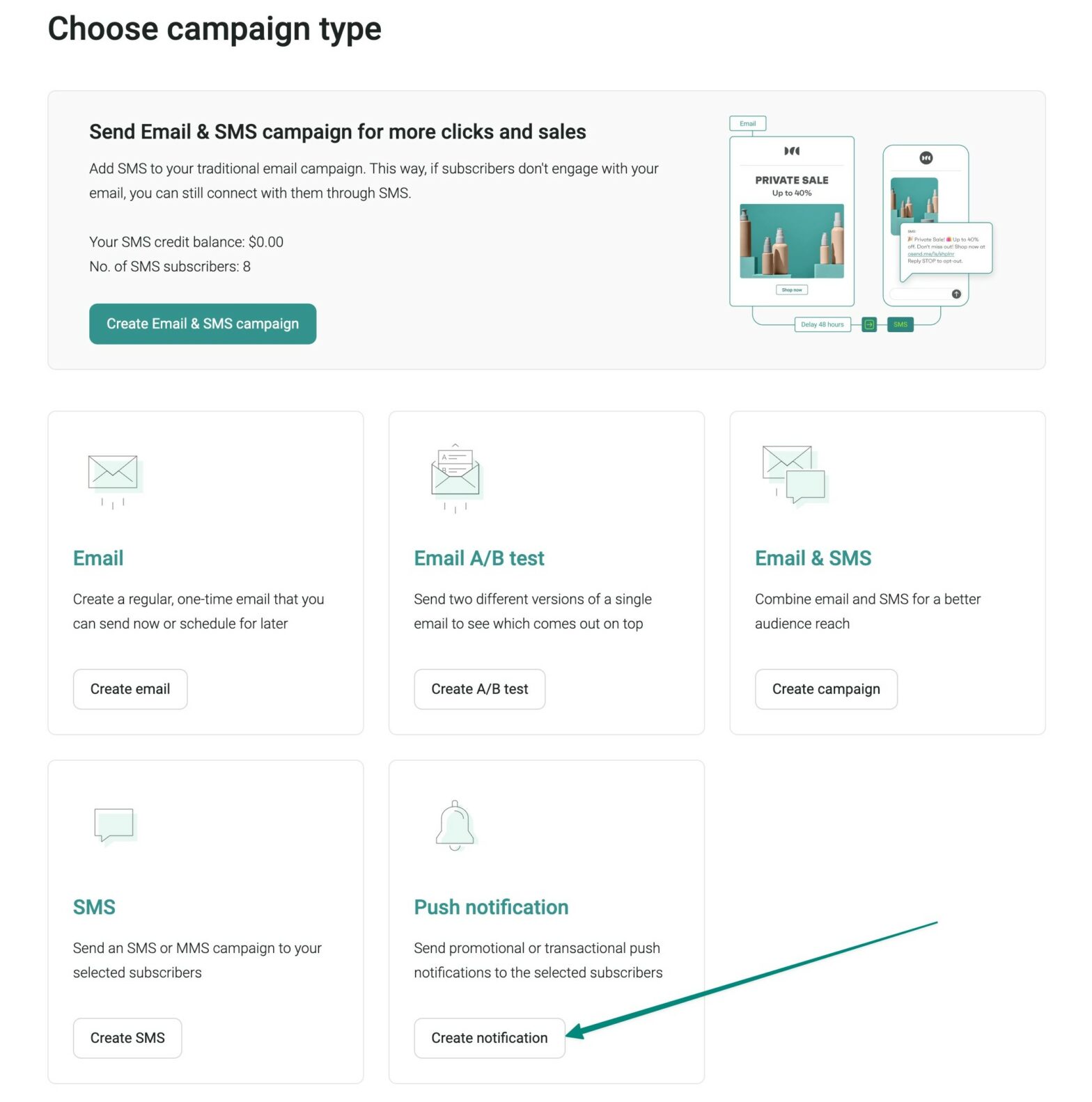The width and height of the screenshot is (1092, 1102).
Task: Click the Email tag above the preview illustration
Action: coord(747,123)
